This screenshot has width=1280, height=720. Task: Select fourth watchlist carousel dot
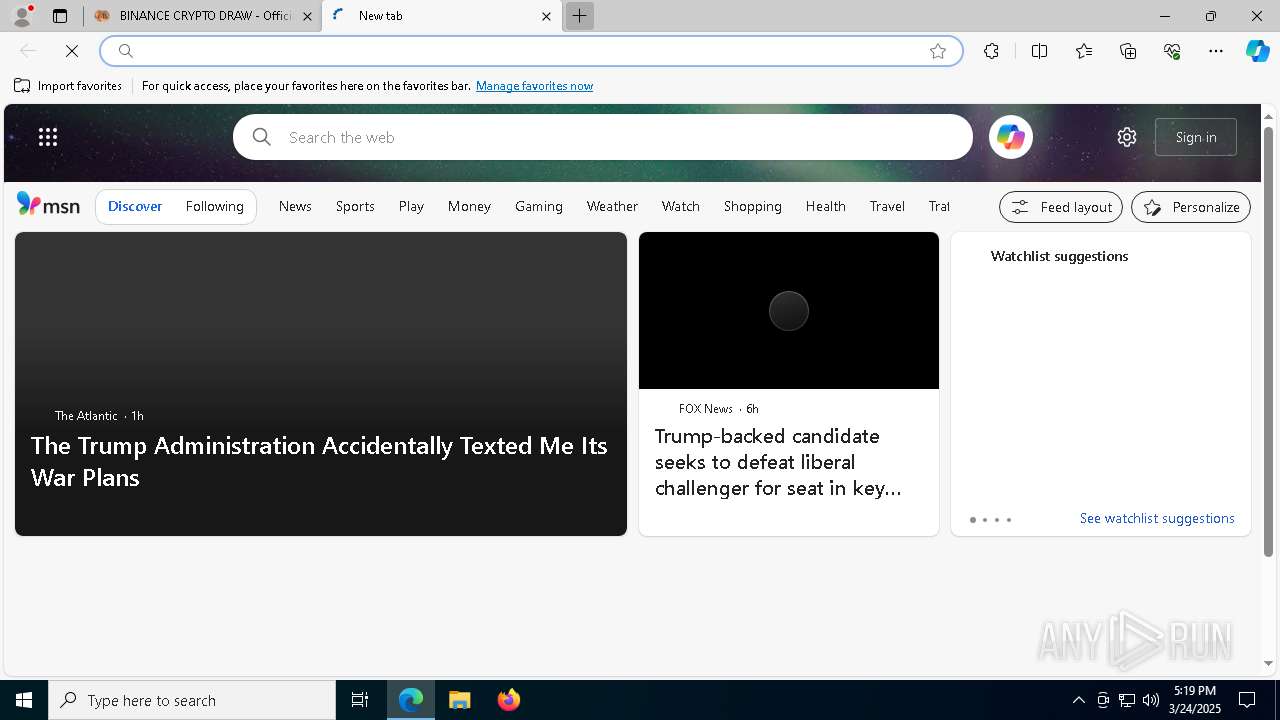[1009, 520]
